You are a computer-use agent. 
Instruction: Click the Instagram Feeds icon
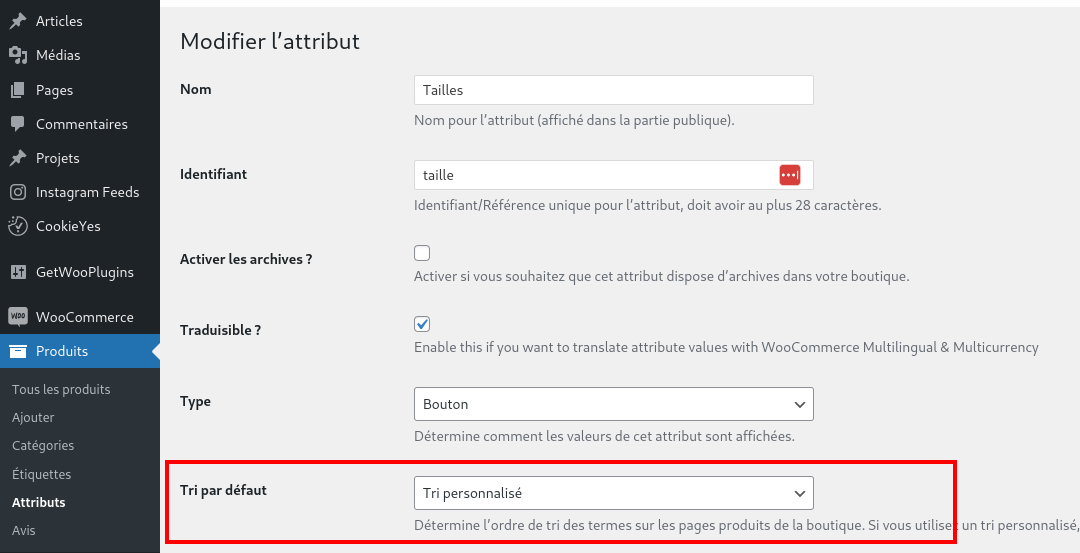(18, 192)
